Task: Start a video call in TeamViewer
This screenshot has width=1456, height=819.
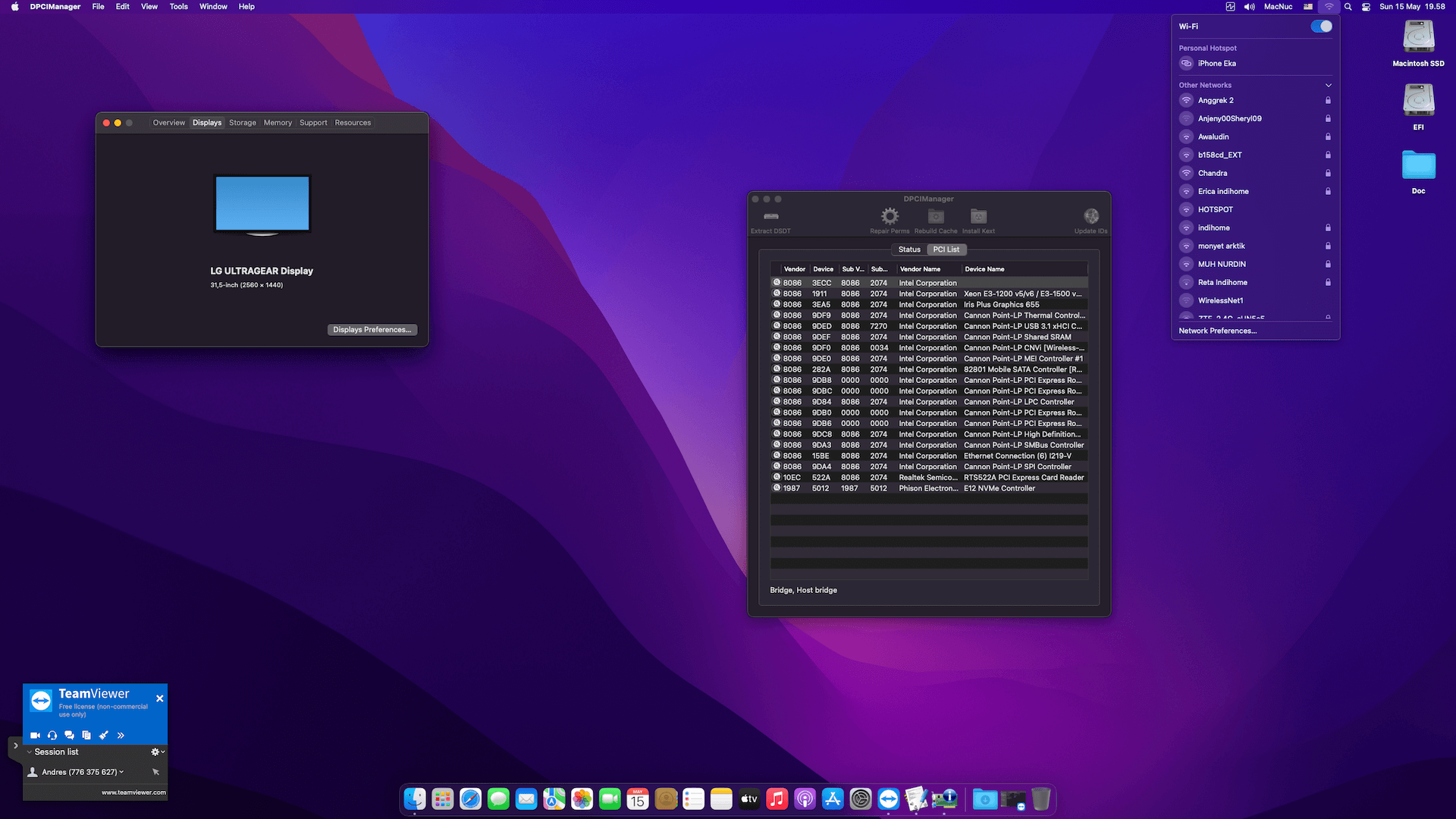Action: [x=35, y=735]
